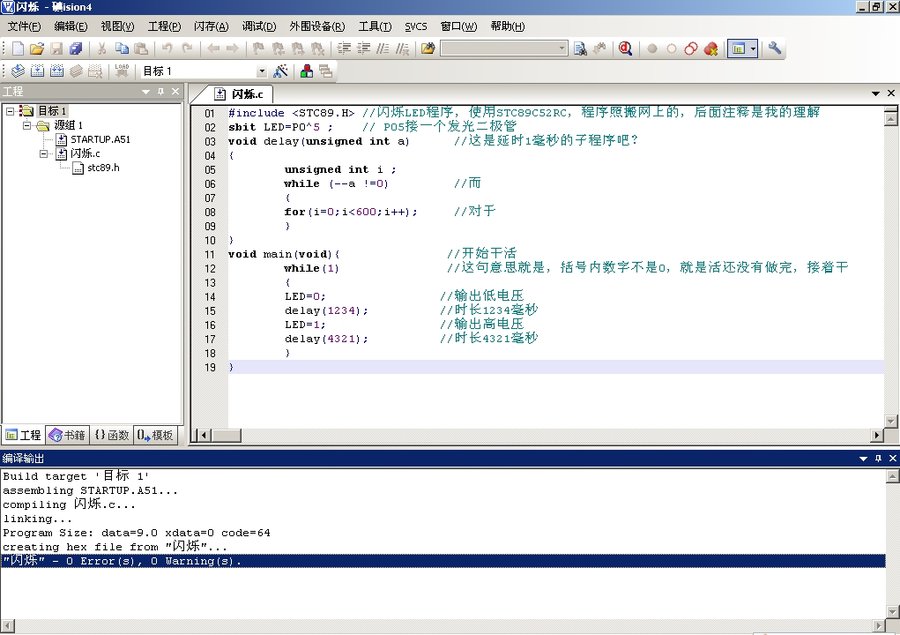Viewport: 900px width, 635px height.
Task: Collapse the 闪烁.c file tree node
Action: point(45,153)
